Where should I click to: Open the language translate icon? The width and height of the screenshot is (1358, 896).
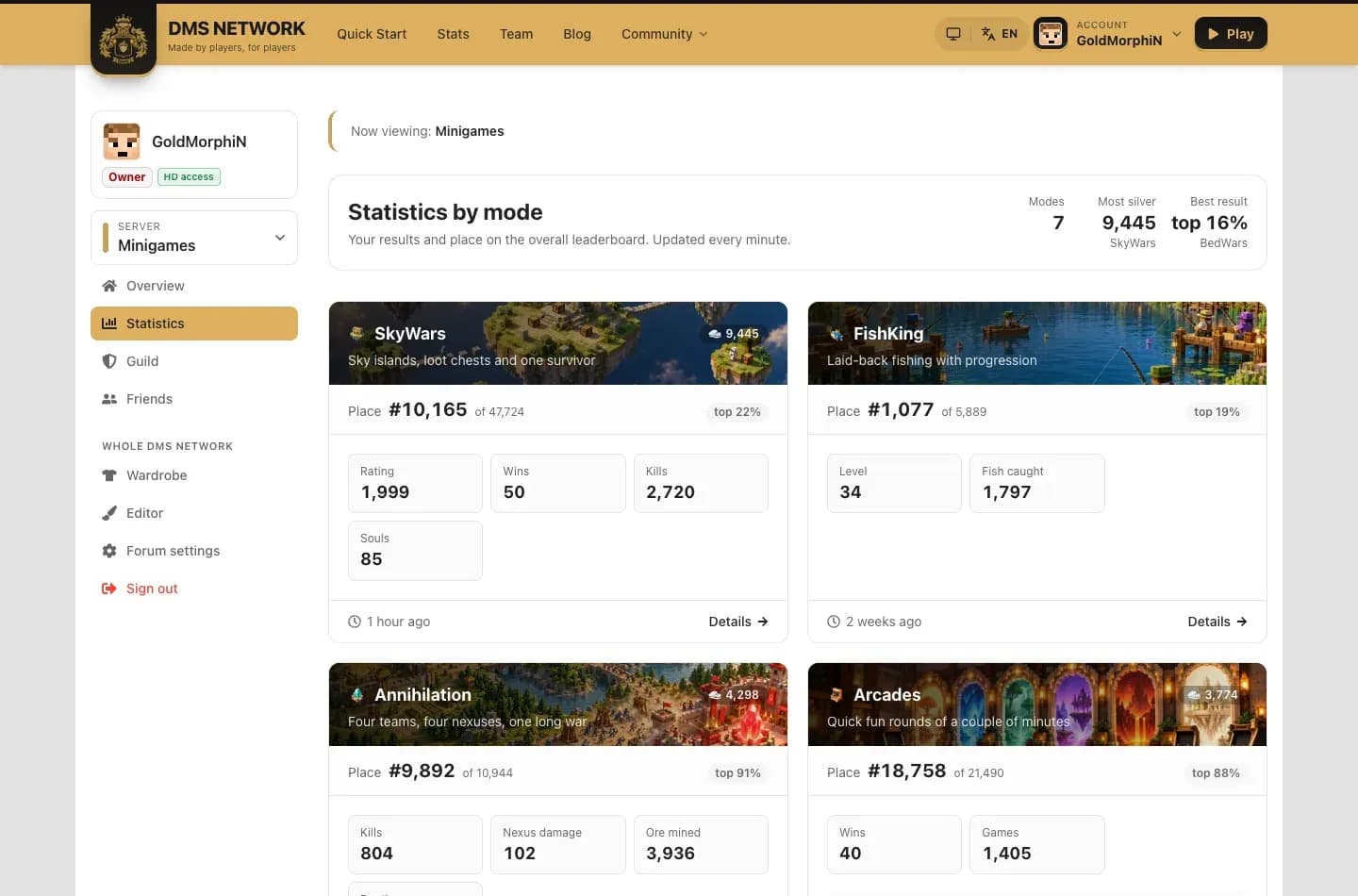pos(988,34)
